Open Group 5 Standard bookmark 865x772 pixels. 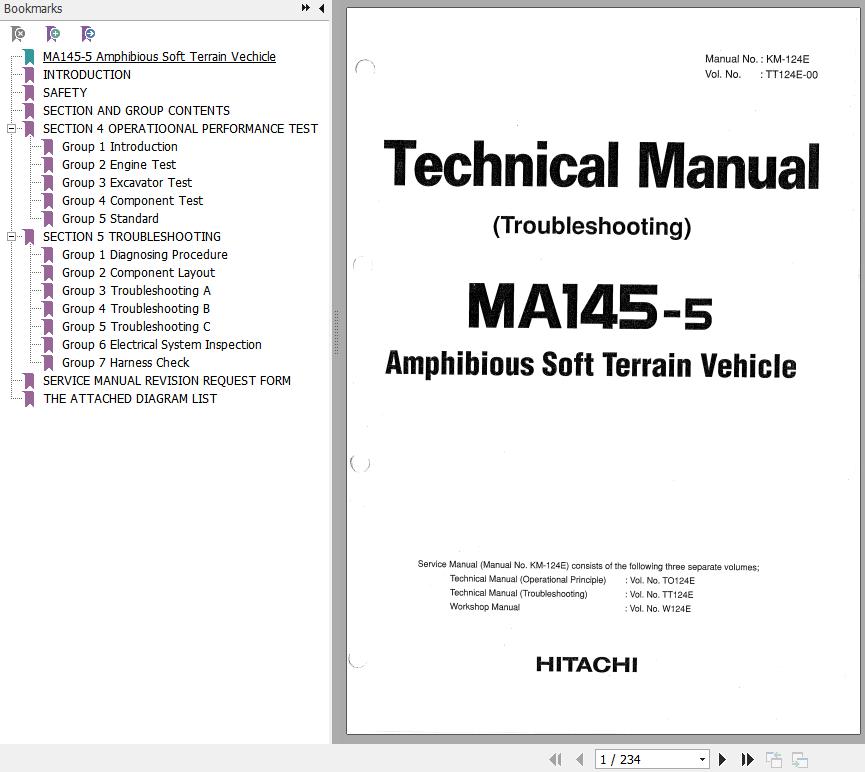point(110,219)
